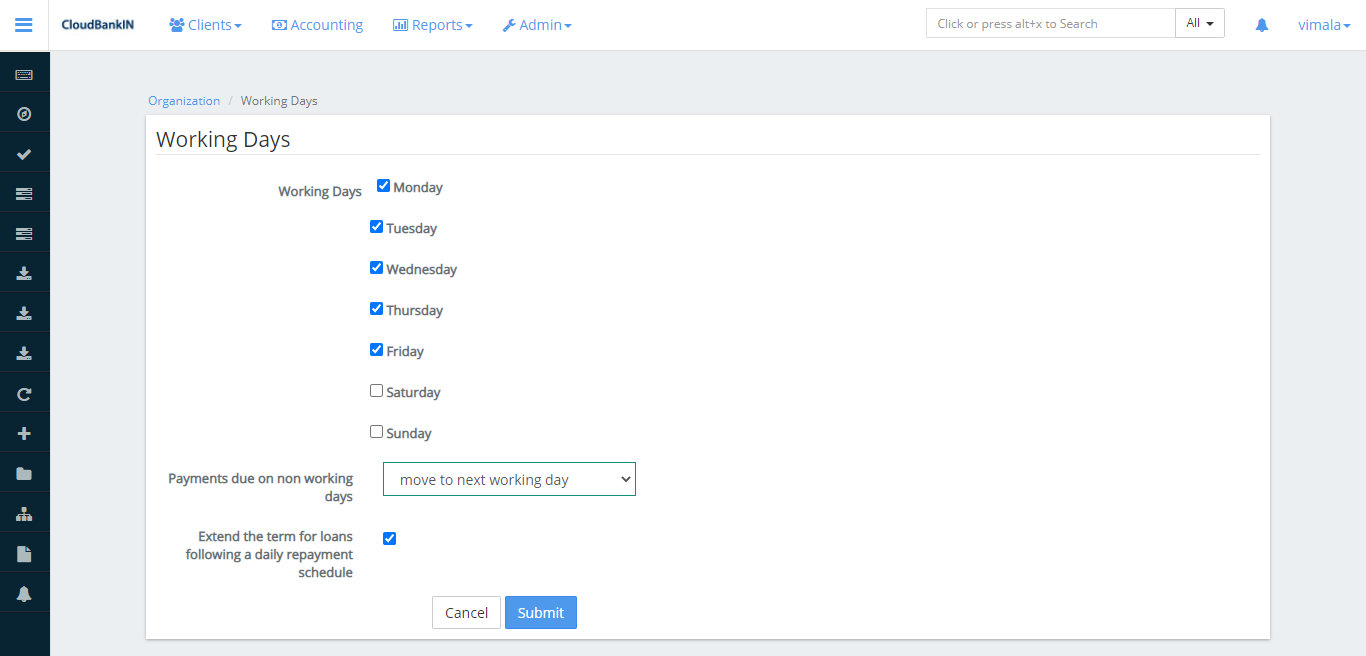Toggle extend term for daily repayment loans
The height and width of the screenshot is (656, 1366).
tap(390, 538)
